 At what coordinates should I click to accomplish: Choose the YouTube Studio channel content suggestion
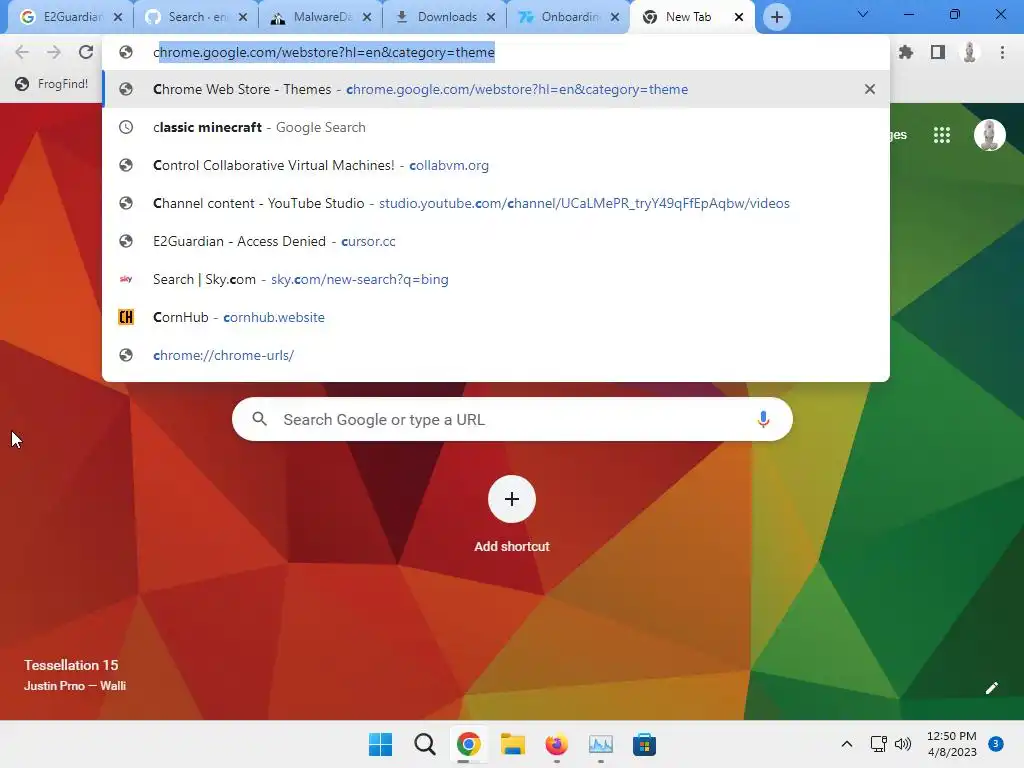coord(496,203)
